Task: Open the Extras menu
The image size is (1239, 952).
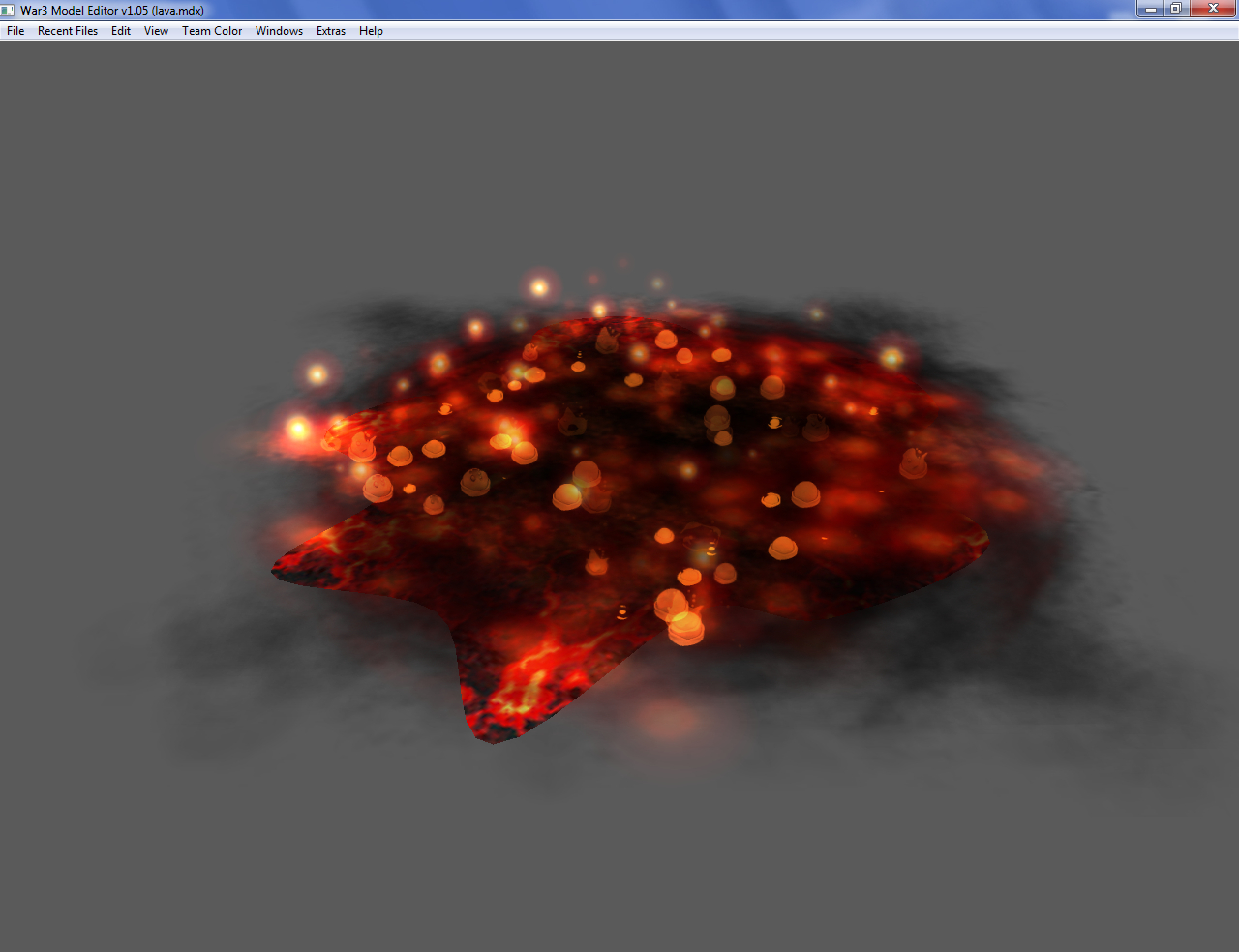Action: [x=331, y=31]
